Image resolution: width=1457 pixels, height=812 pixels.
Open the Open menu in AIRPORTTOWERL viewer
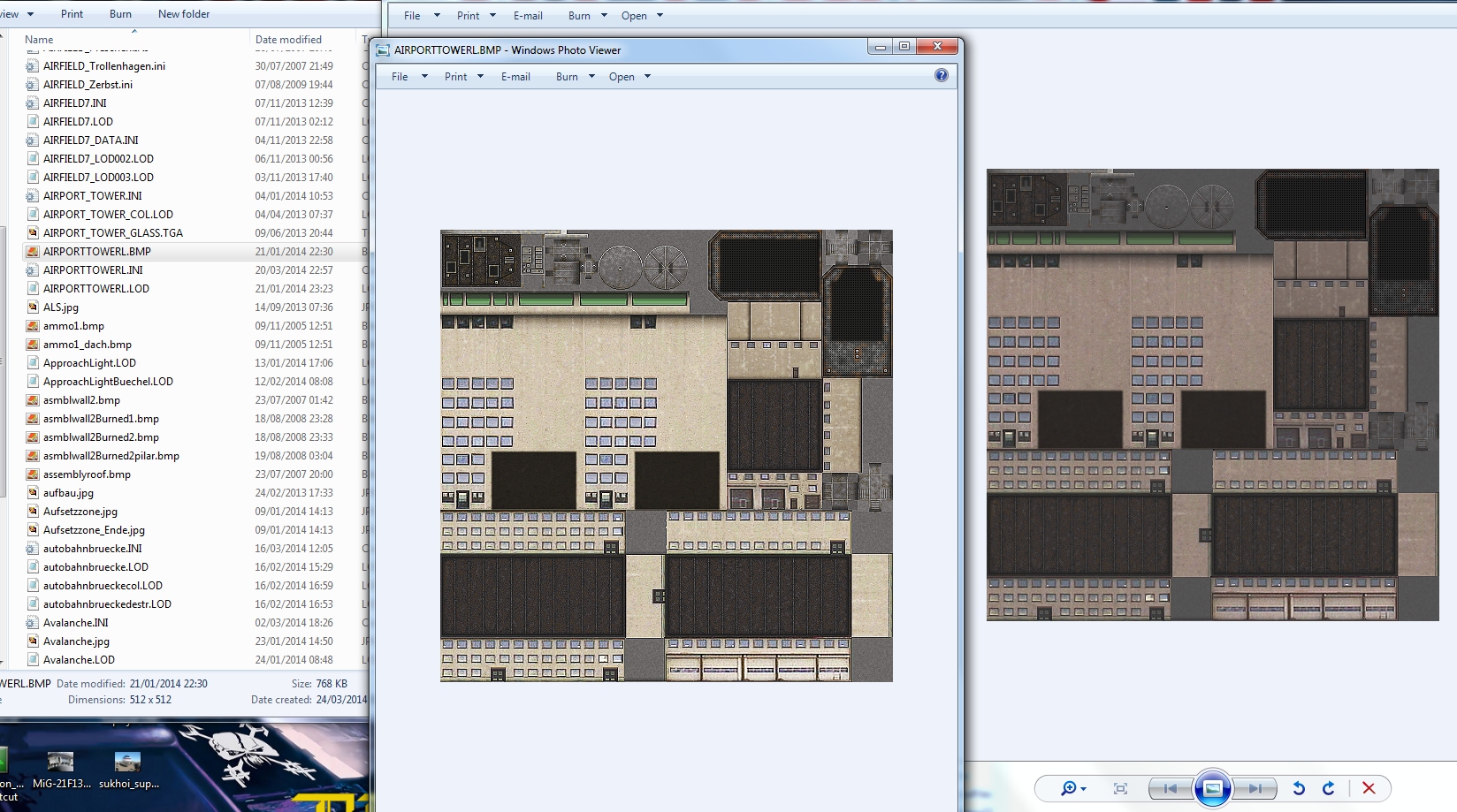click(x=629, y=77)
